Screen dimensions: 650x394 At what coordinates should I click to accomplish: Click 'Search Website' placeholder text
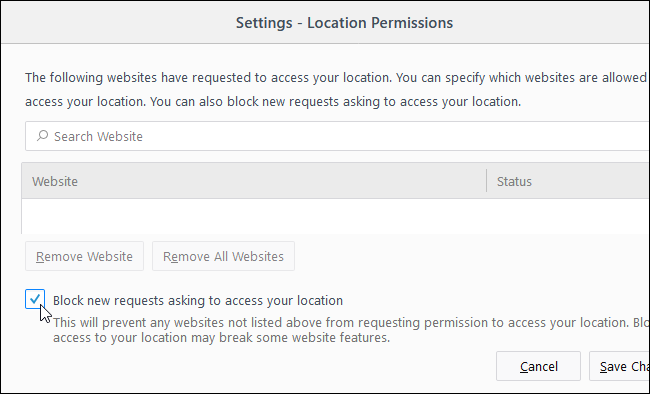click(98, 136)
